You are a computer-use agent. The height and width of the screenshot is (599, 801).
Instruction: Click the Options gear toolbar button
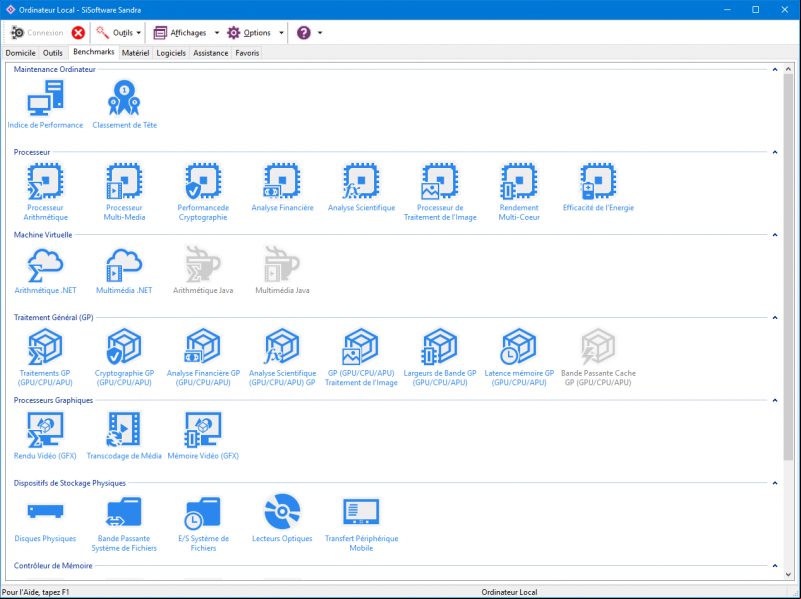[x=249, y=33]
